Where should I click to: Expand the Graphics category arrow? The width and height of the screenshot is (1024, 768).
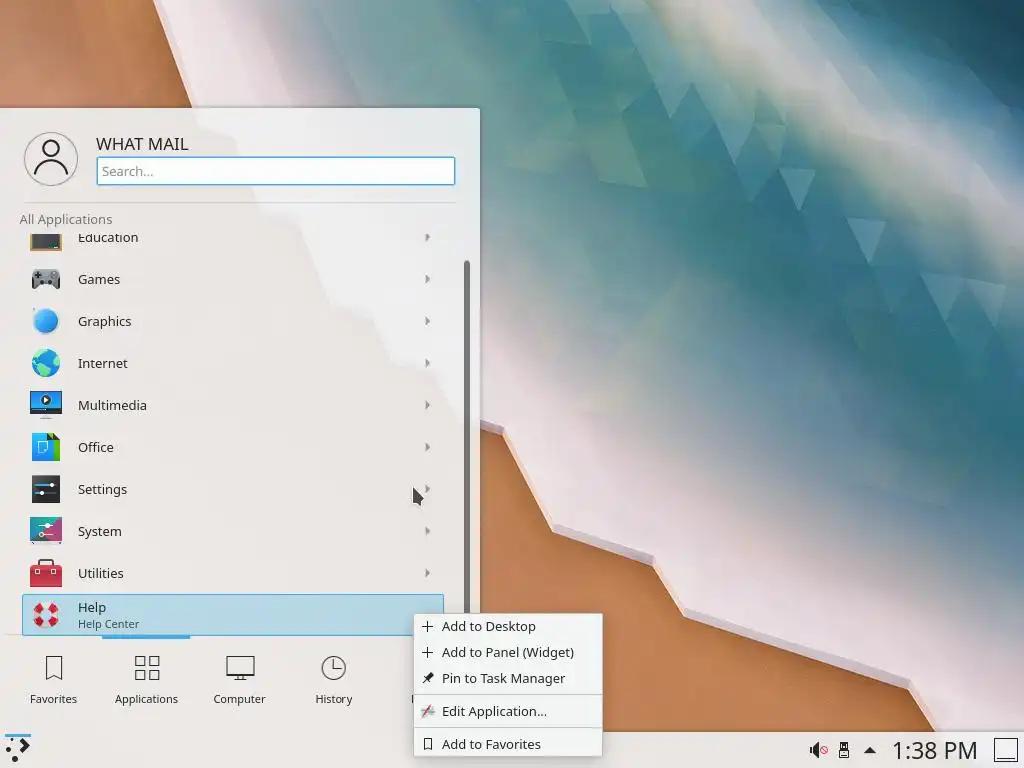click(427, 321)
